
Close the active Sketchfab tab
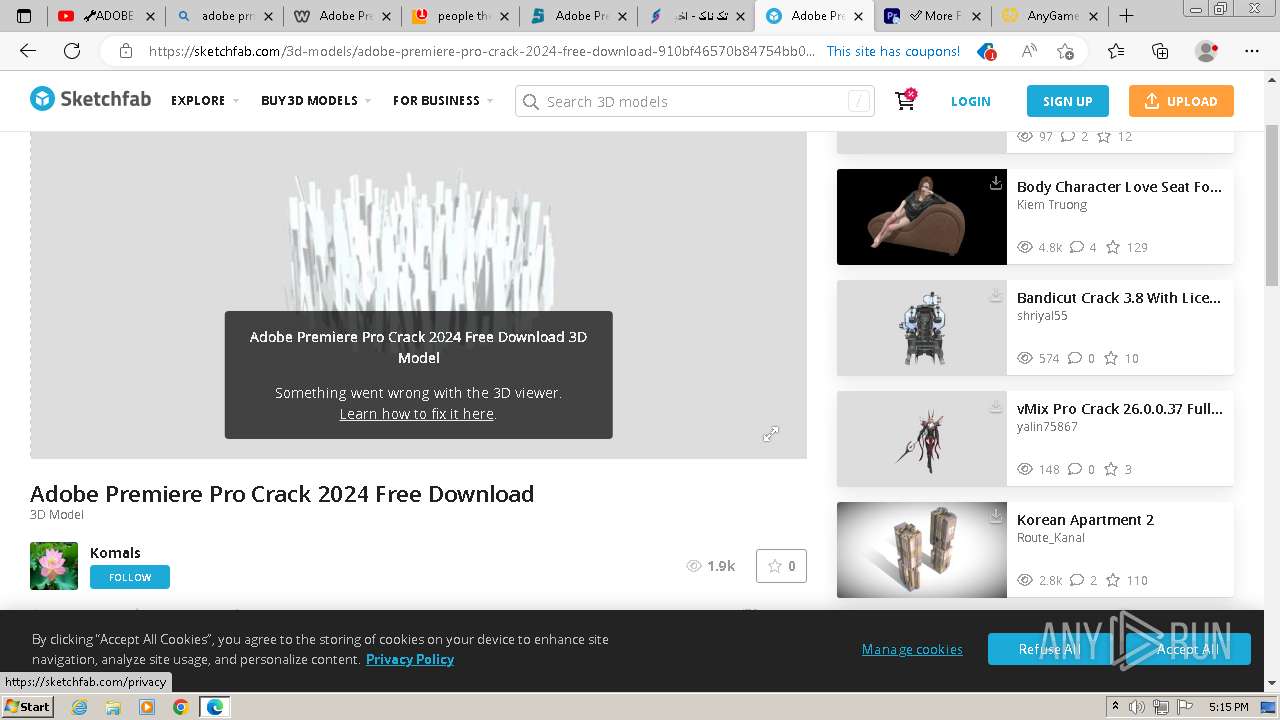[858, 16]
